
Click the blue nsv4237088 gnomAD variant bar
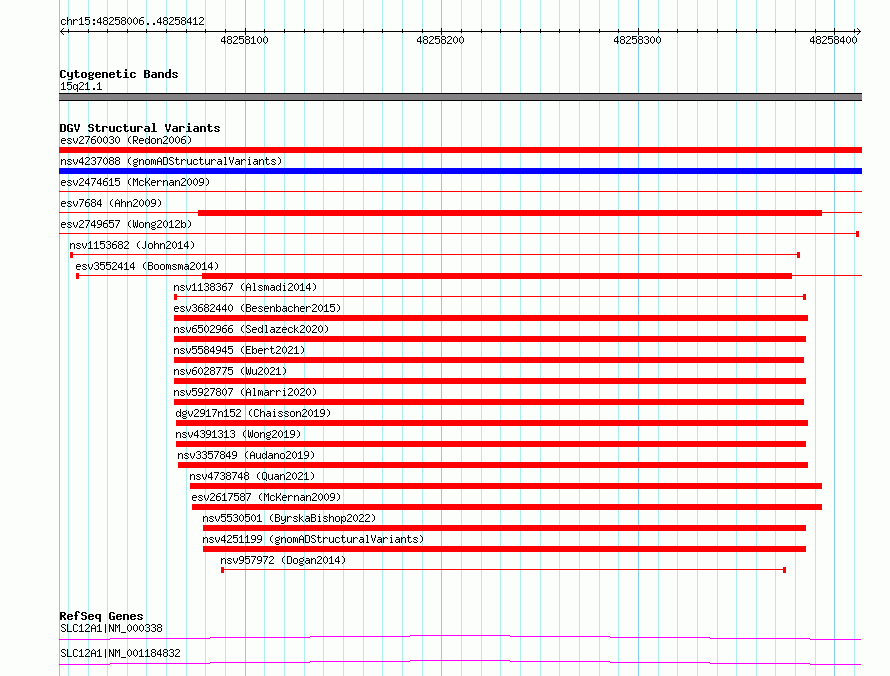pos(460,171)
